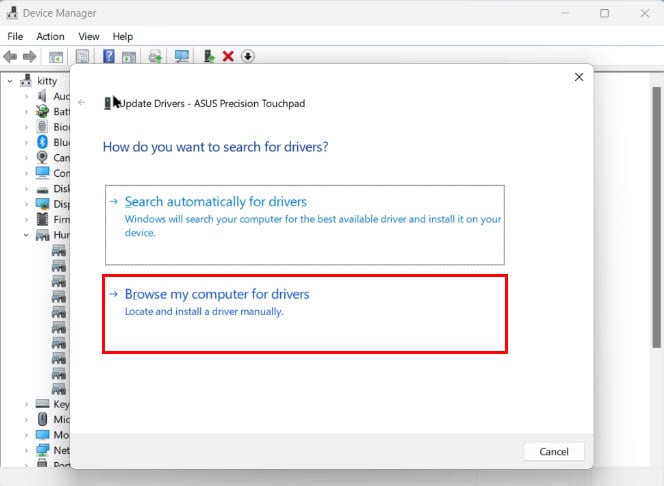
Task: Collapse the kitty root node
Action: [x=10, y=81]
